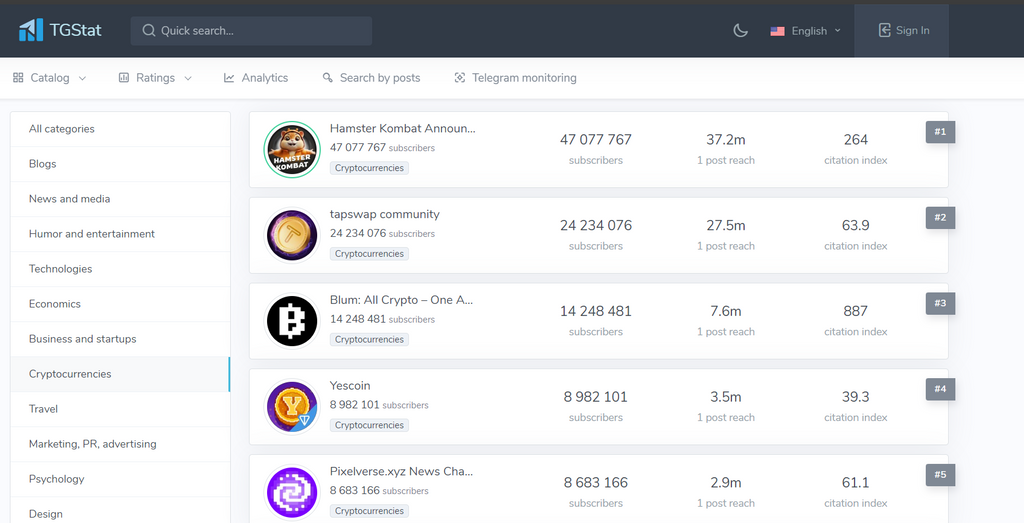This screenshot has height=523, width=1024.
Task: Focus the Quick search field
Action: 251,31
